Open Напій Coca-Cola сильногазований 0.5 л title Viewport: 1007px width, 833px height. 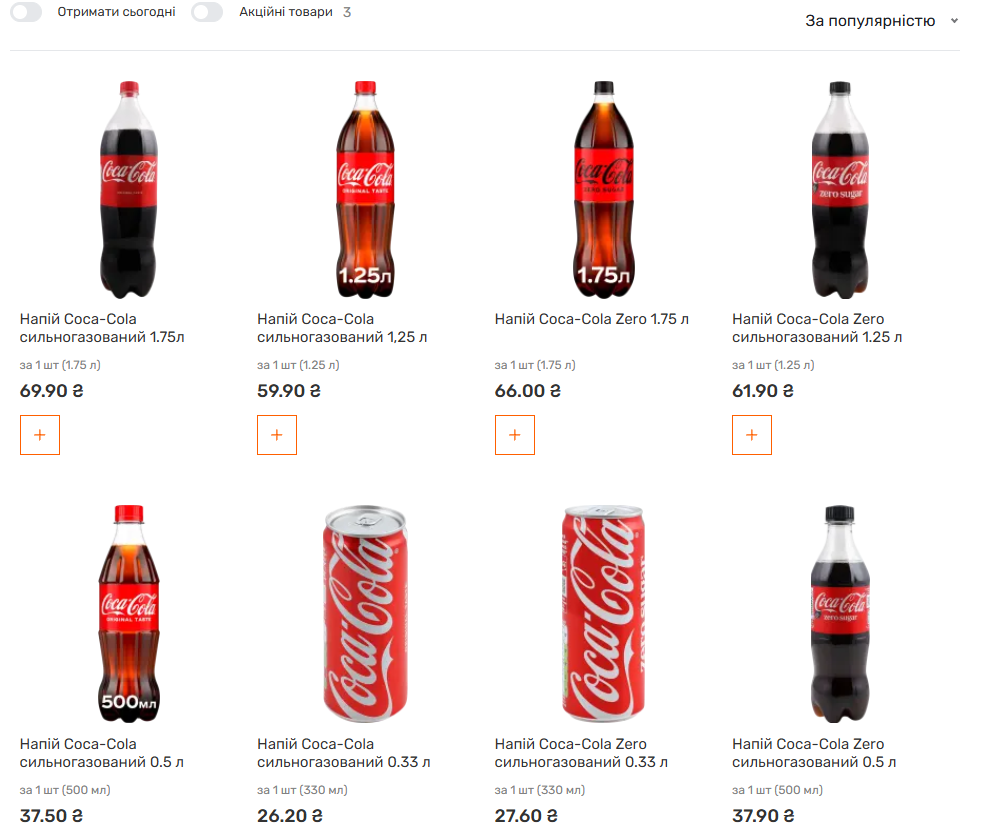click(x=101, y=753)
